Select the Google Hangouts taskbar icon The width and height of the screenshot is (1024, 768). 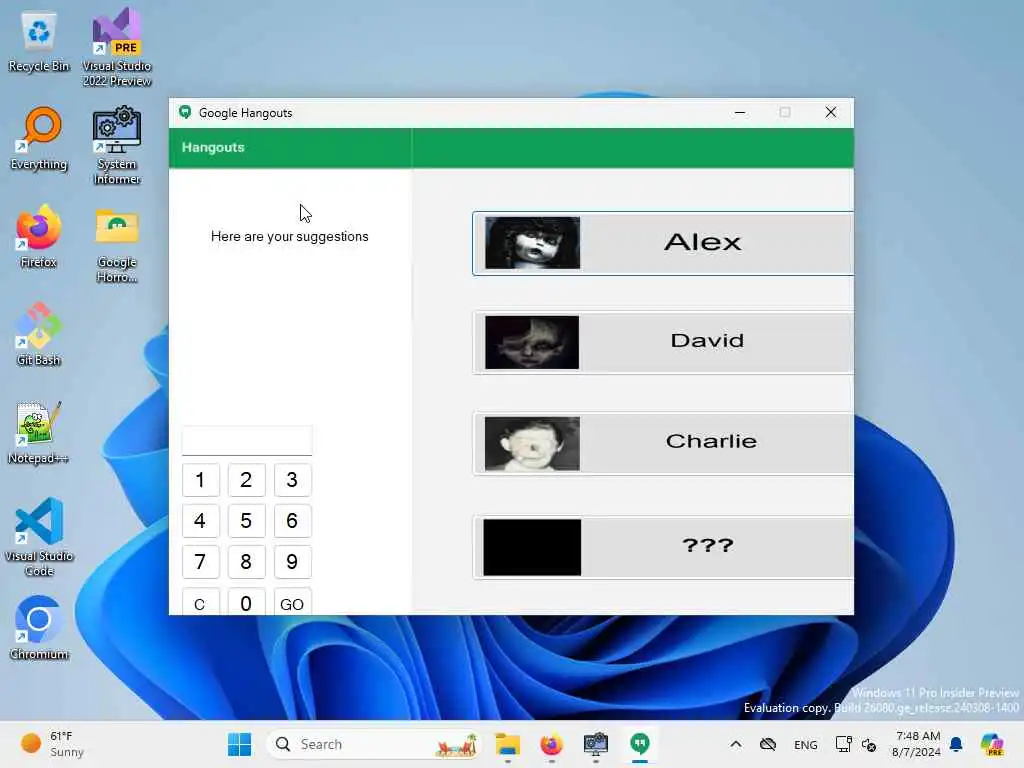coord(640,744)
